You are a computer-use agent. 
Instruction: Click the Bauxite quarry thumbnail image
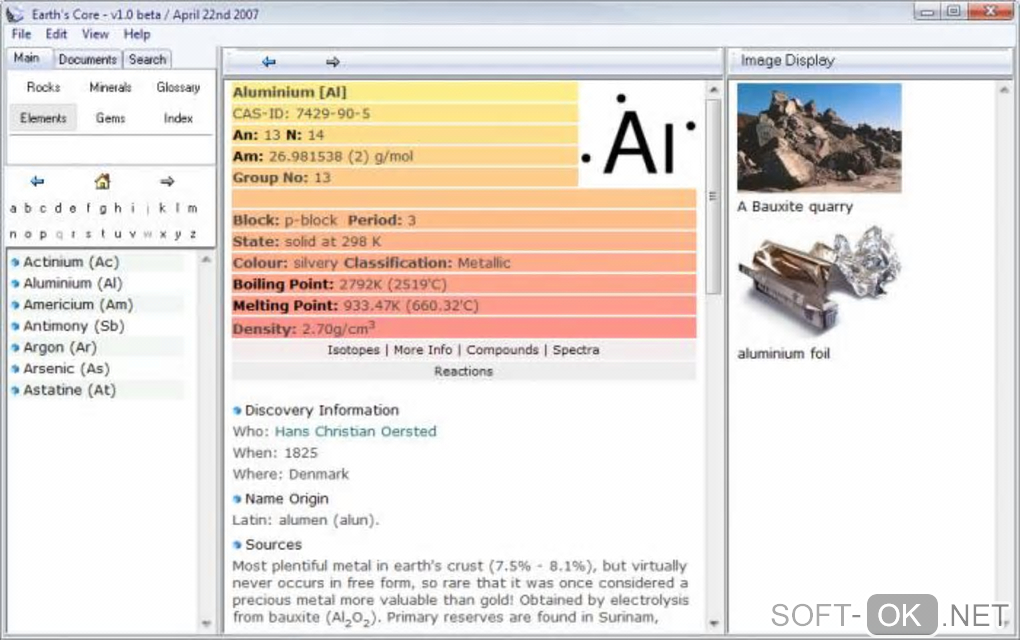tap(819, 138)
